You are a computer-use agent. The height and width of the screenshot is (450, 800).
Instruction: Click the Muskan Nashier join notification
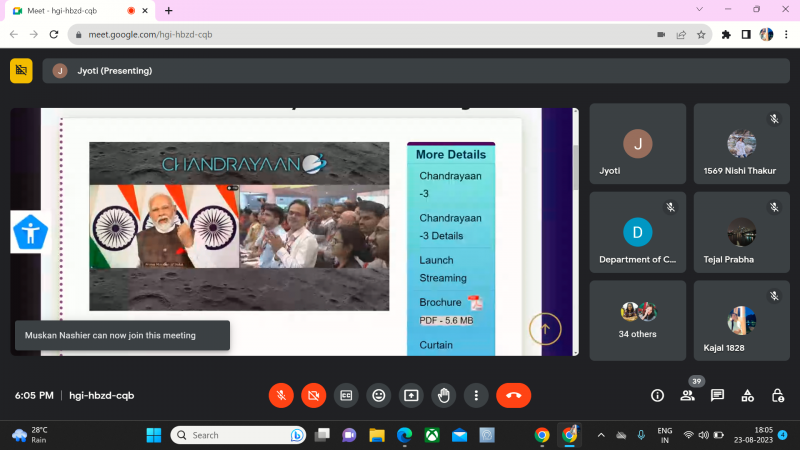click(x=122, y=335)
